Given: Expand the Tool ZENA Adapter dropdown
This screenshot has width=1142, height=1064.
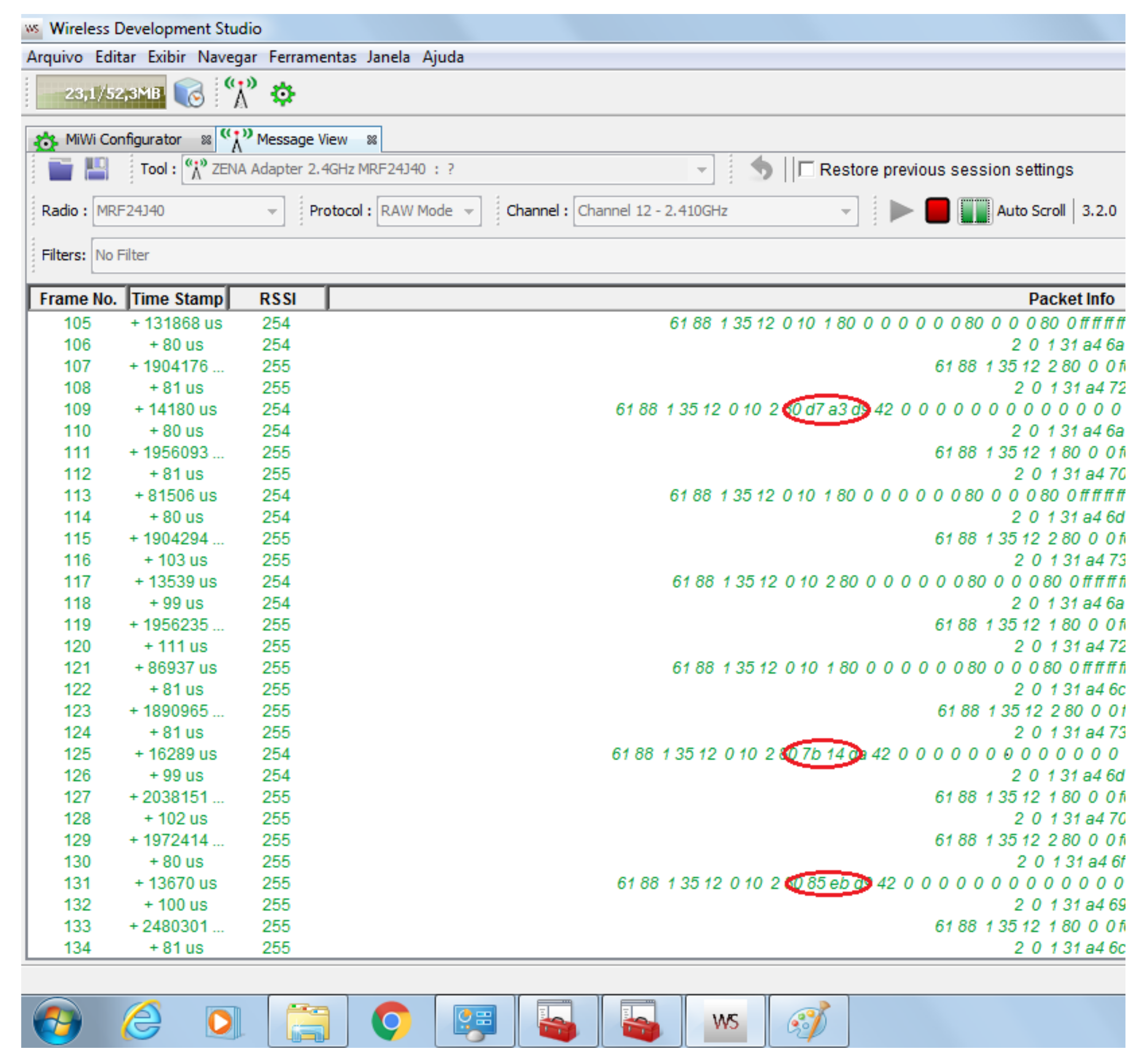Looking at the screenshot, I should pyautogui.click(x=701, y=170).
